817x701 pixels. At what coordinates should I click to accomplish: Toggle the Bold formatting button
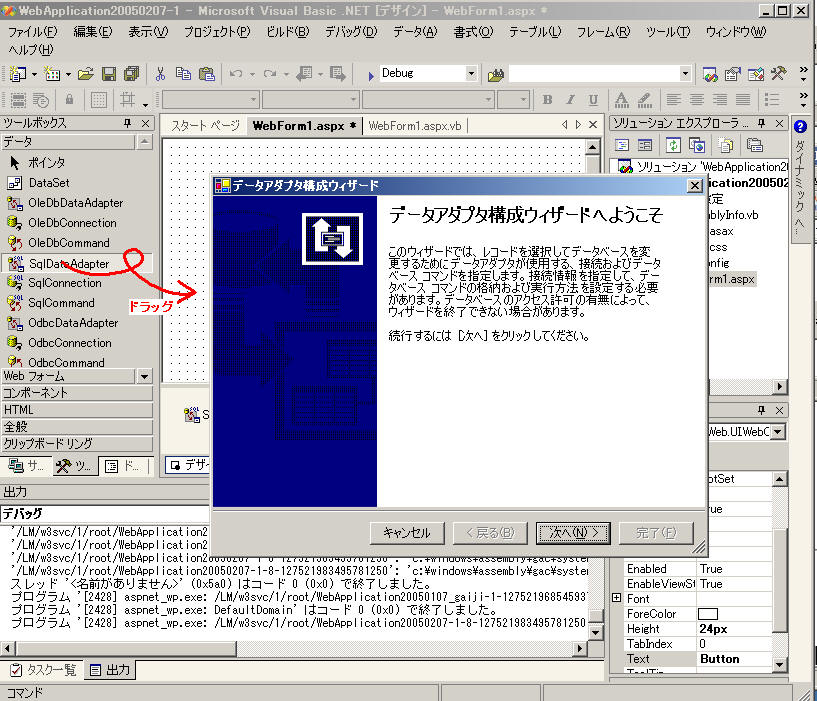pos(548,100)
